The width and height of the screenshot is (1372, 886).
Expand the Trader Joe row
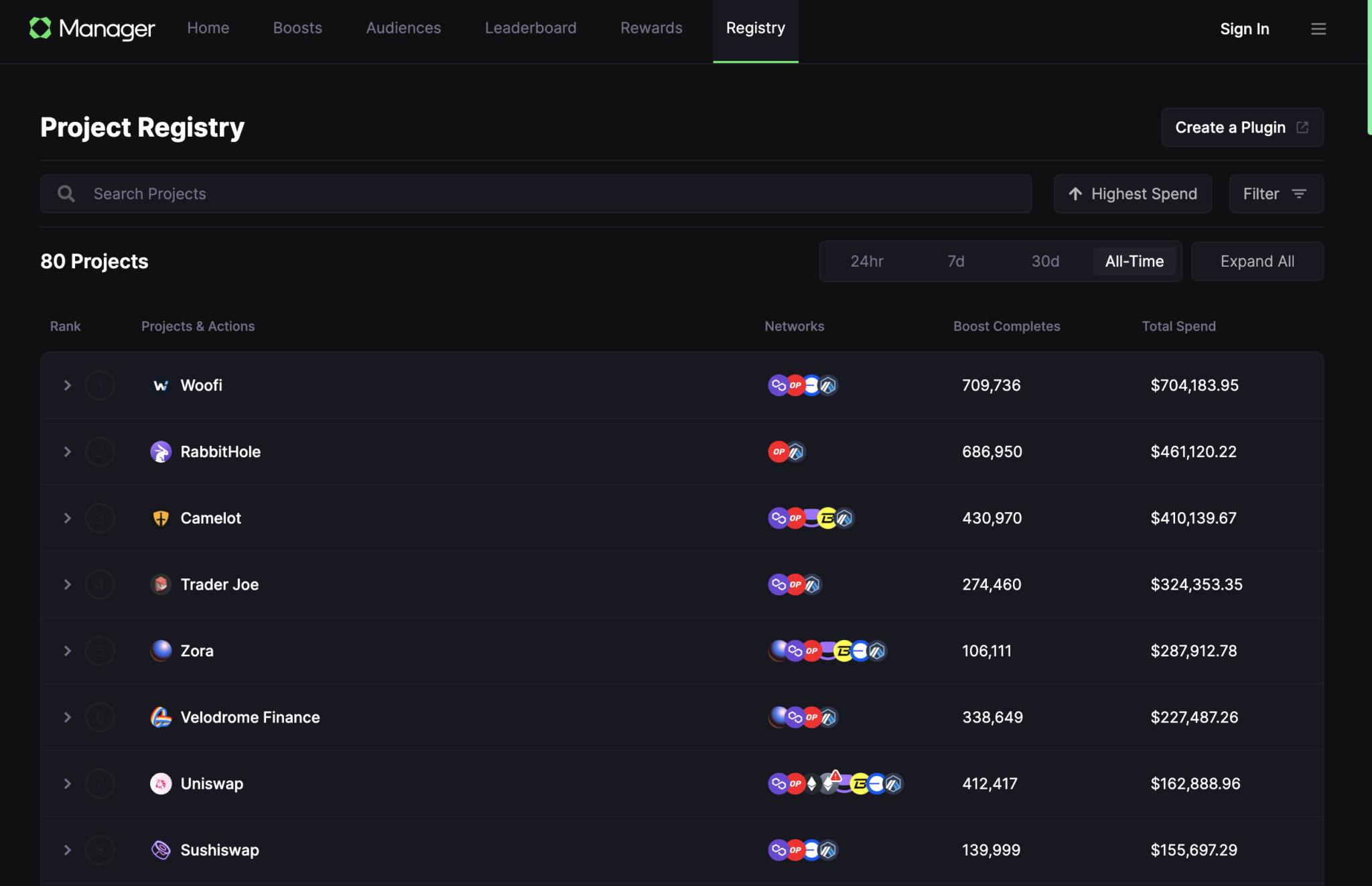pos(67,584)
